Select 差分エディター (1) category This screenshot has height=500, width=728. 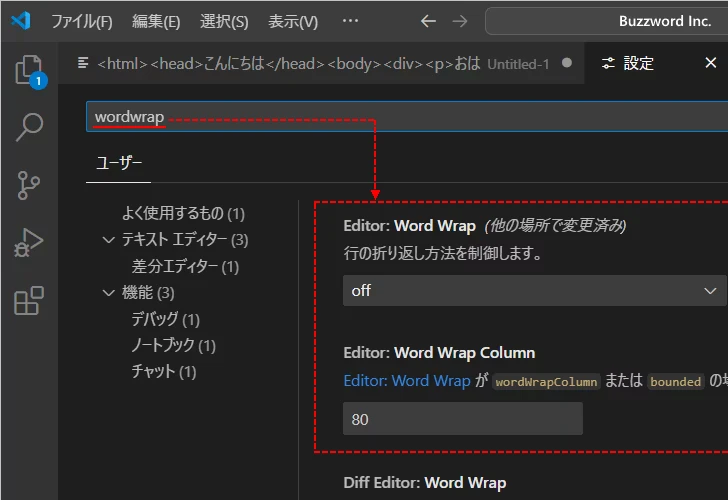tap(185, 266)
